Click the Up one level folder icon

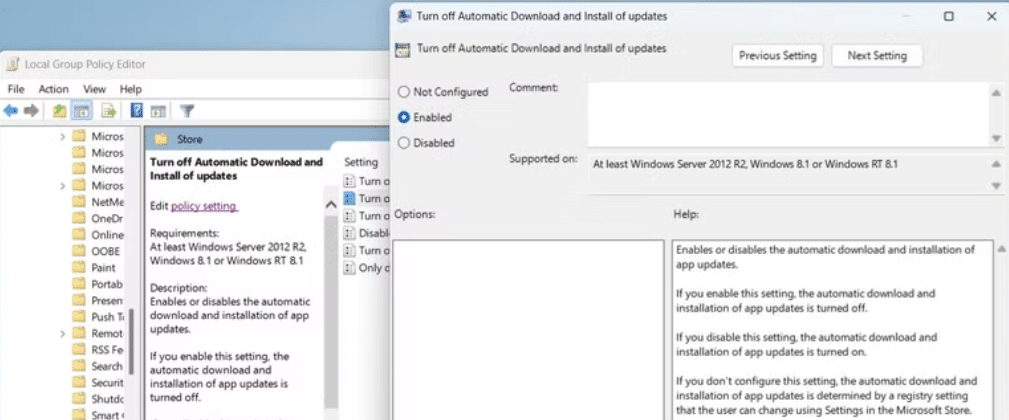pos(60,111)
